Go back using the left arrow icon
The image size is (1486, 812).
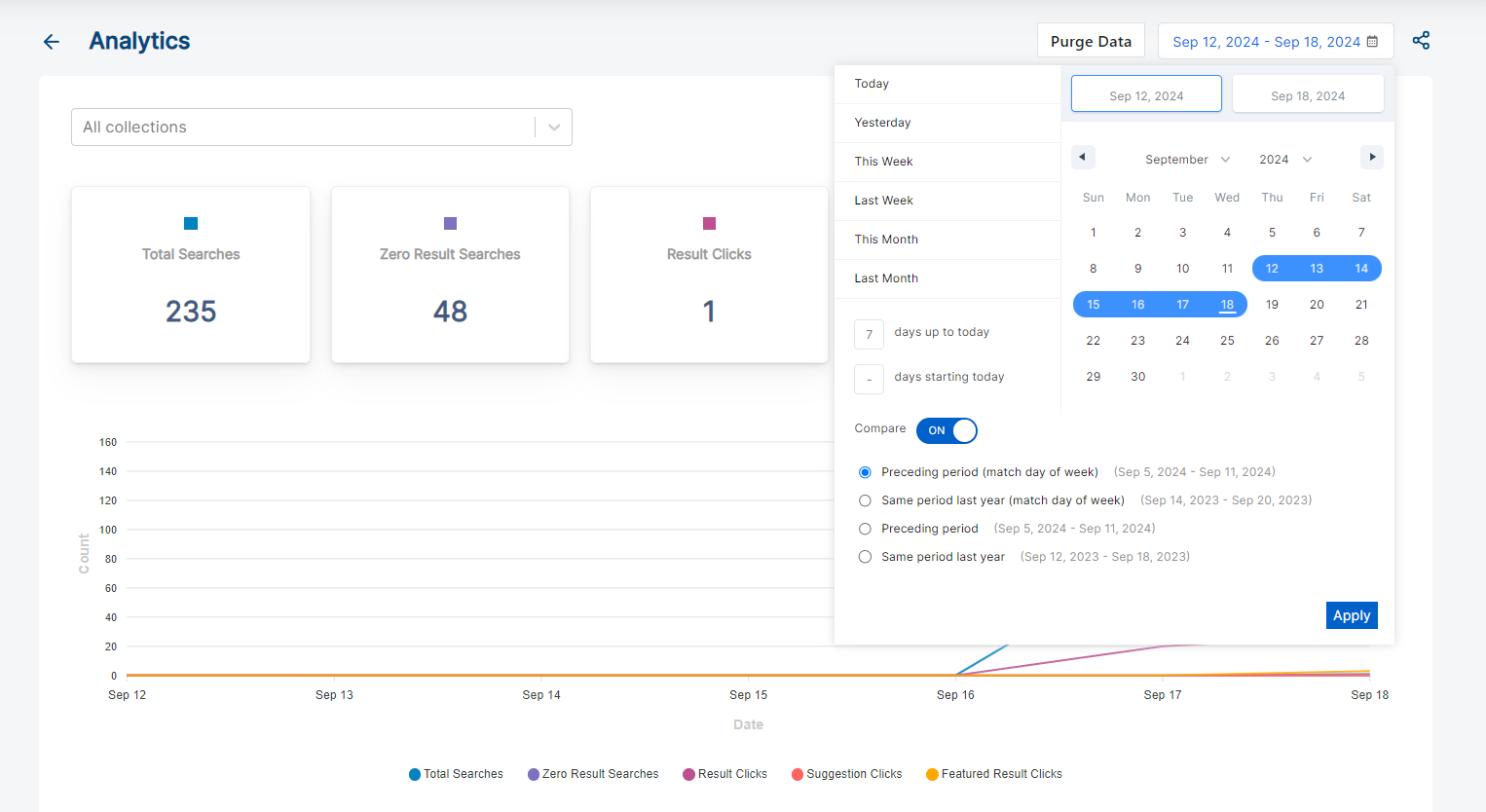[52, 41]
